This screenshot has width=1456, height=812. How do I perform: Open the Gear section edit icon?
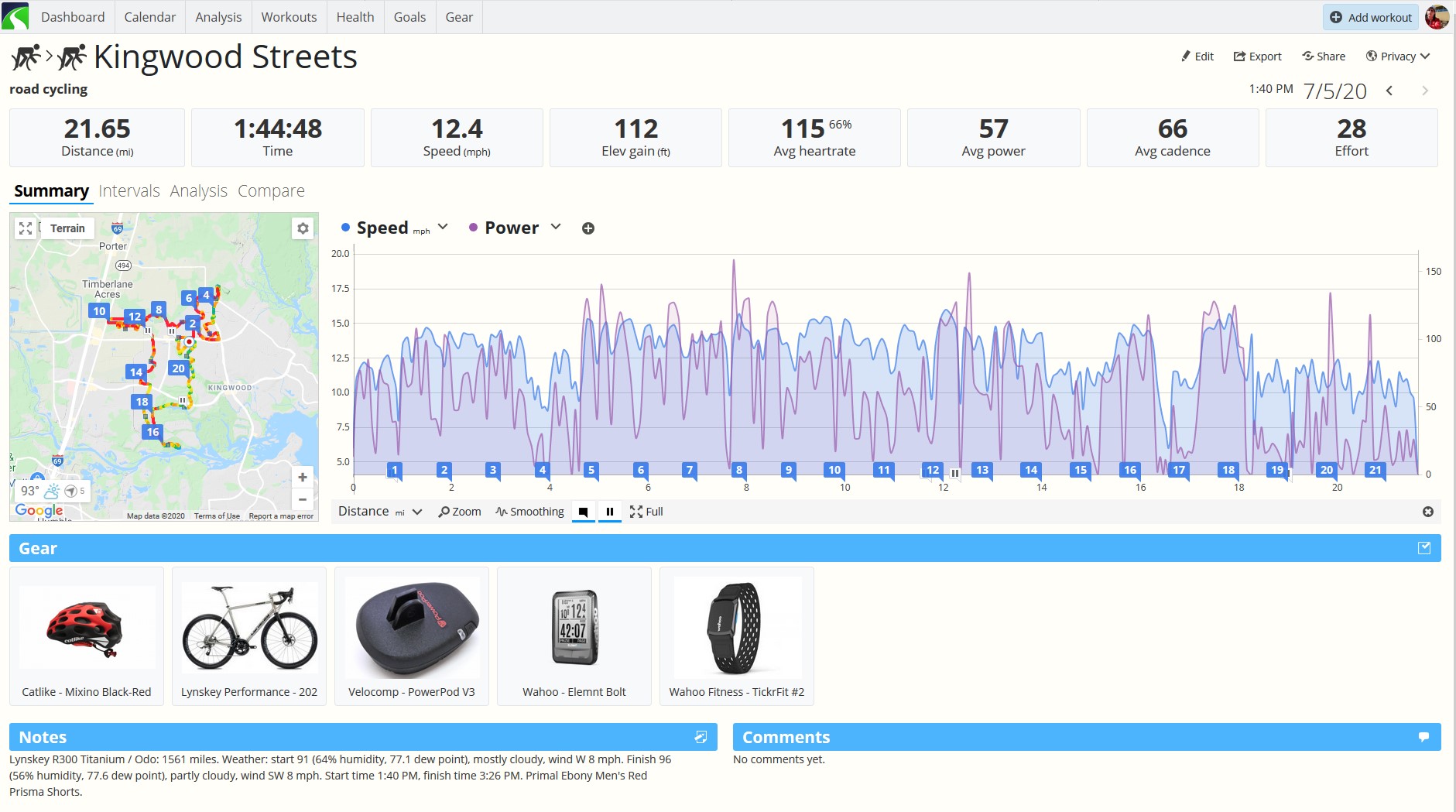pos(1424,548)
